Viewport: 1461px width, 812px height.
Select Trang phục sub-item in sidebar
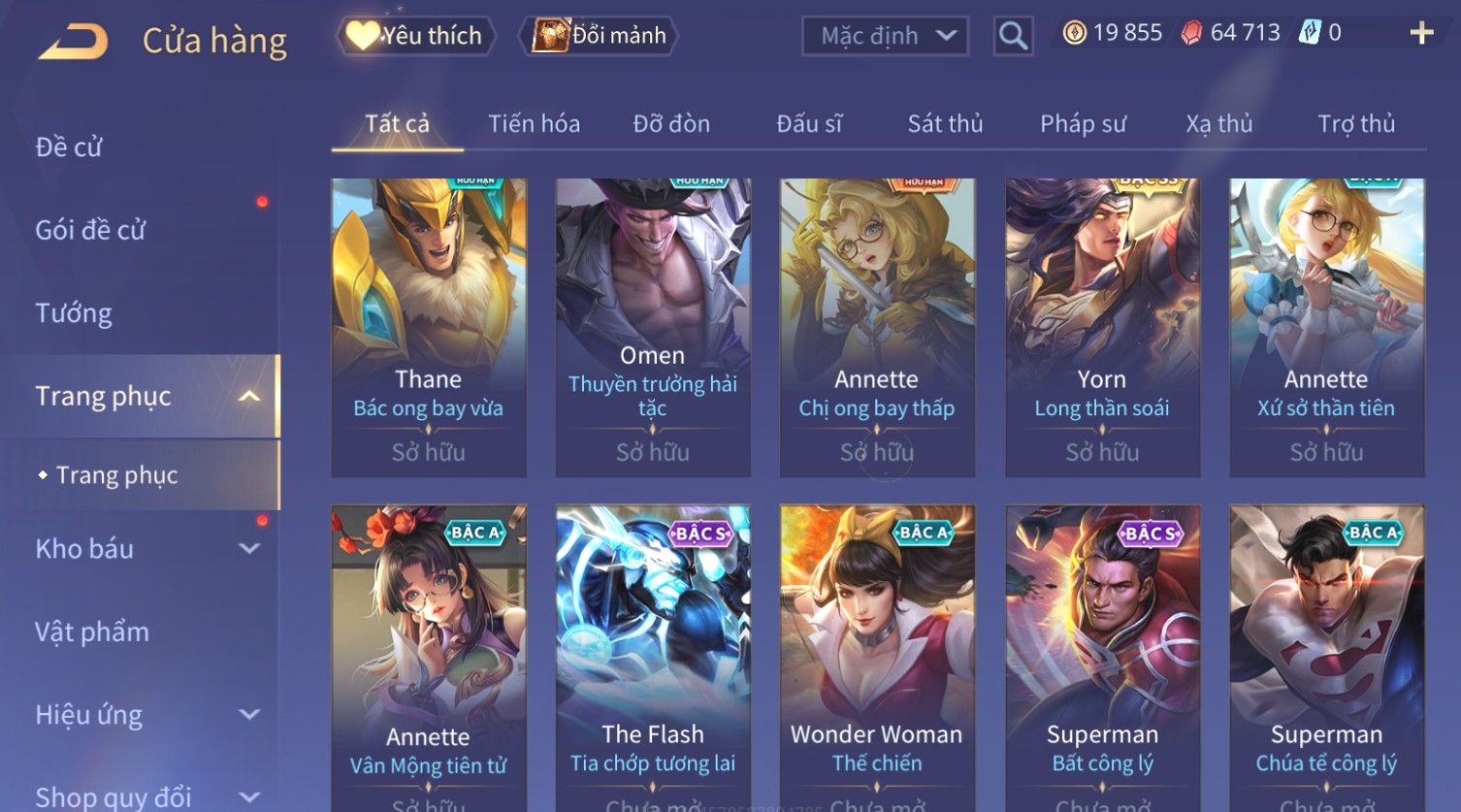click(116, 474)
